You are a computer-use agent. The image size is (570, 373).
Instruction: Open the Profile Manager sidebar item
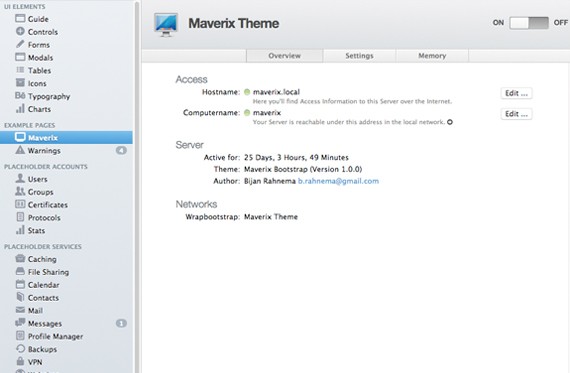click(x=66, y=336)
